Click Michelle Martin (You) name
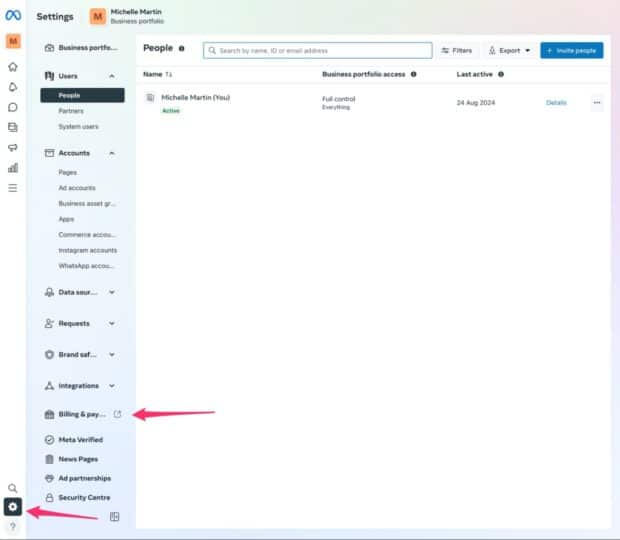The image size is (620, 540). 196,98
